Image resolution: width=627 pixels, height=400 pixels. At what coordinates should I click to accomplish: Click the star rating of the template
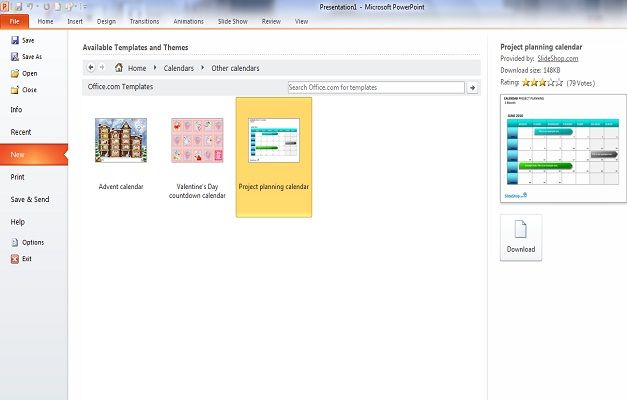542,83
